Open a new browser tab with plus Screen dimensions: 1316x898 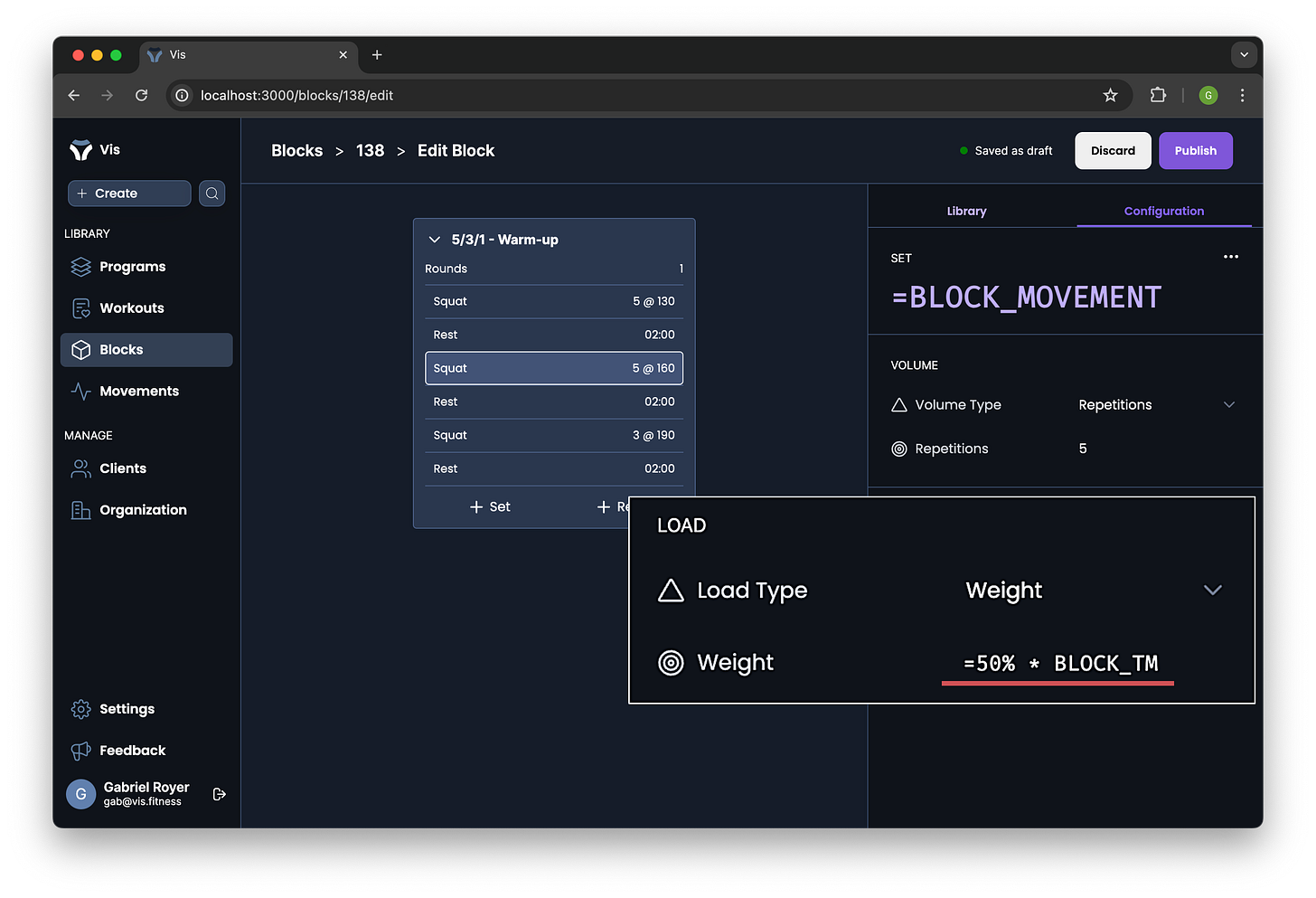377,55
